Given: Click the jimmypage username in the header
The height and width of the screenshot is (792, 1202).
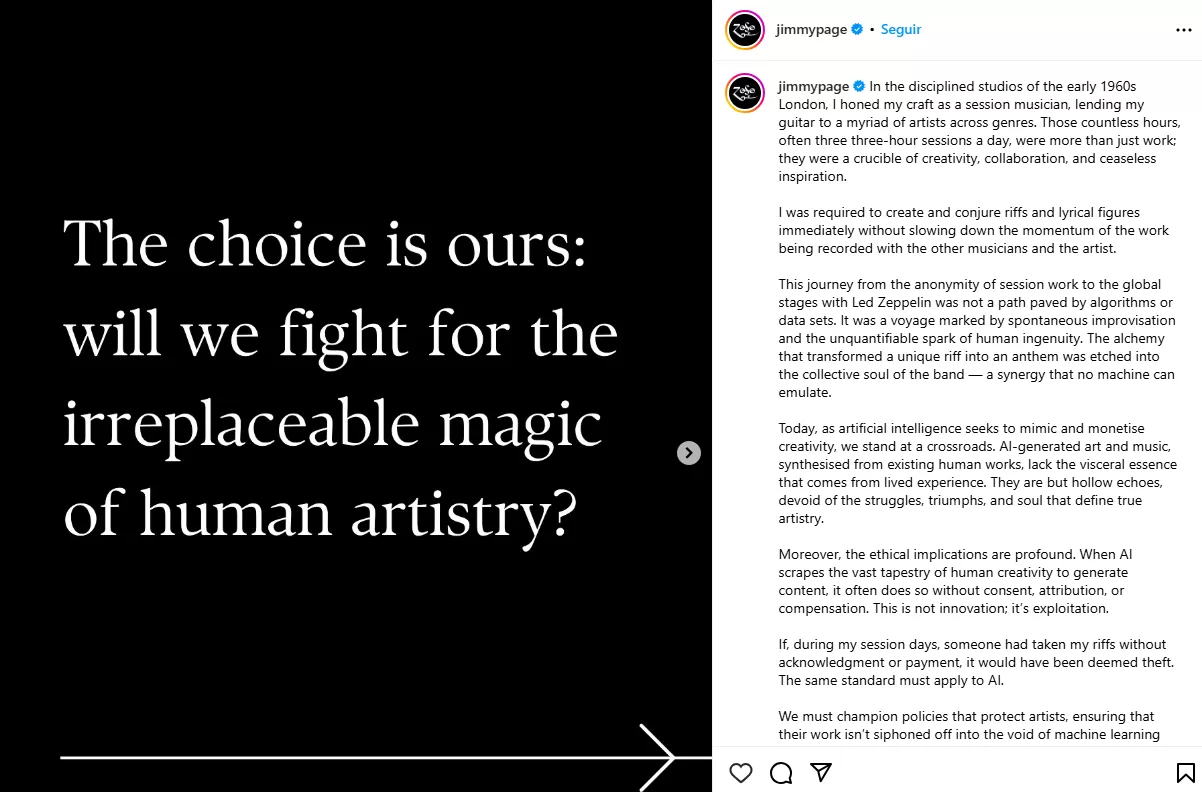Looking at the screenshot, I should pos(811,30).
